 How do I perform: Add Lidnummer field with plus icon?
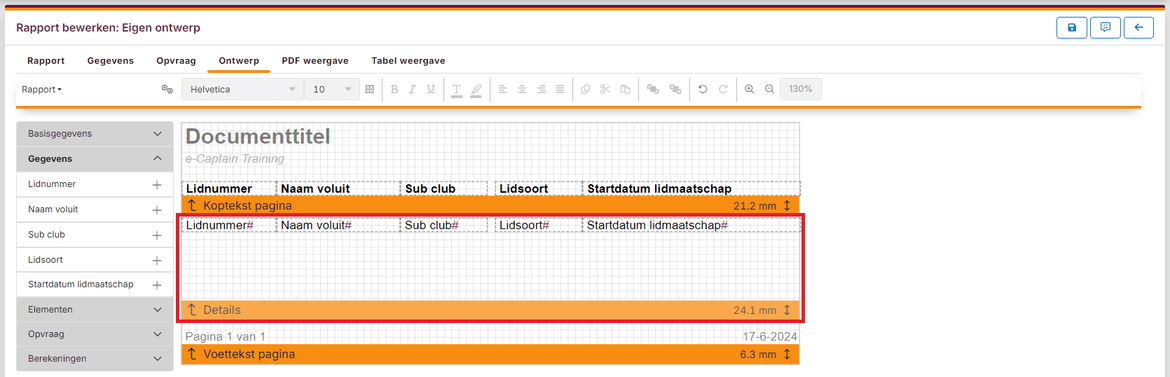(x=157, y=184)
